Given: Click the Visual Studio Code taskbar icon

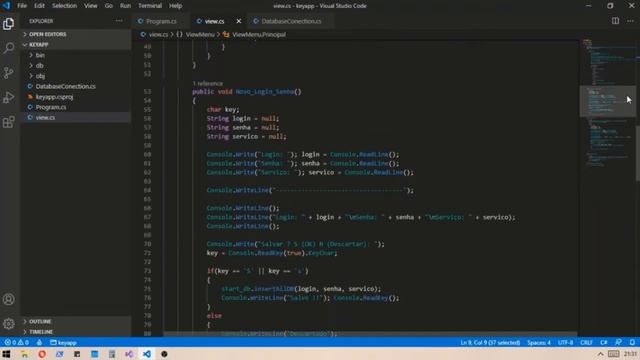Looking at the screenshot, I should pyautogui.click(x=147, y=354).
